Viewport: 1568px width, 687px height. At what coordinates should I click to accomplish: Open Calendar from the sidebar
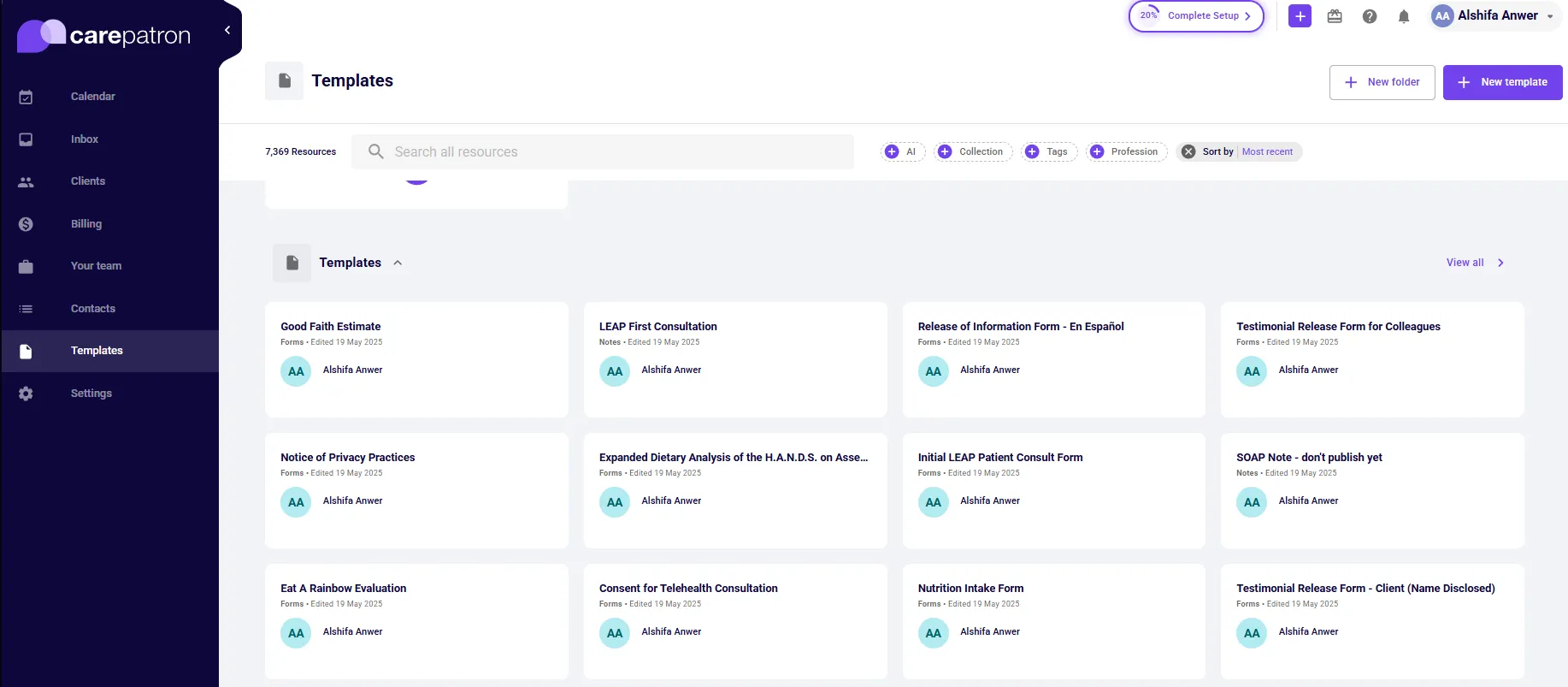point(92,97)
